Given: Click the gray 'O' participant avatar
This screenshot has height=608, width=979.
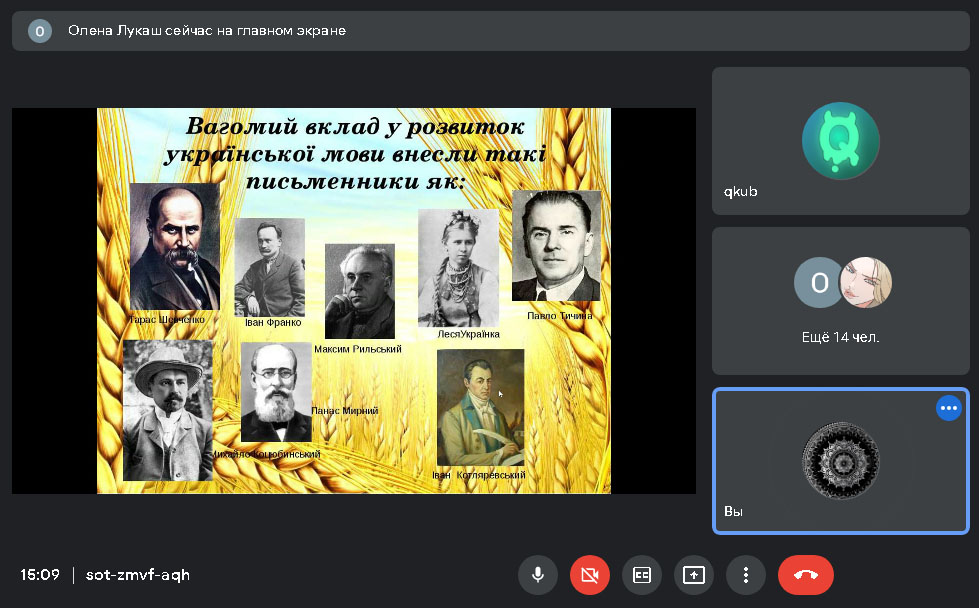Looking at the screenshot, I should (819, 283).
